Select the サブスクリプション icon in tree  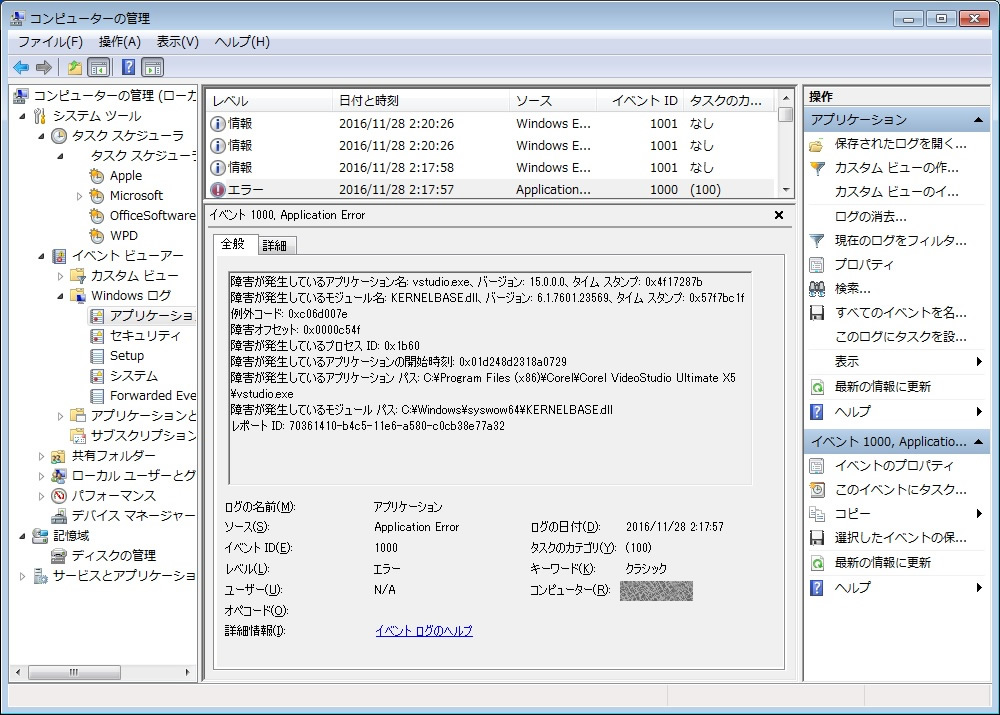tap(78, 436)
